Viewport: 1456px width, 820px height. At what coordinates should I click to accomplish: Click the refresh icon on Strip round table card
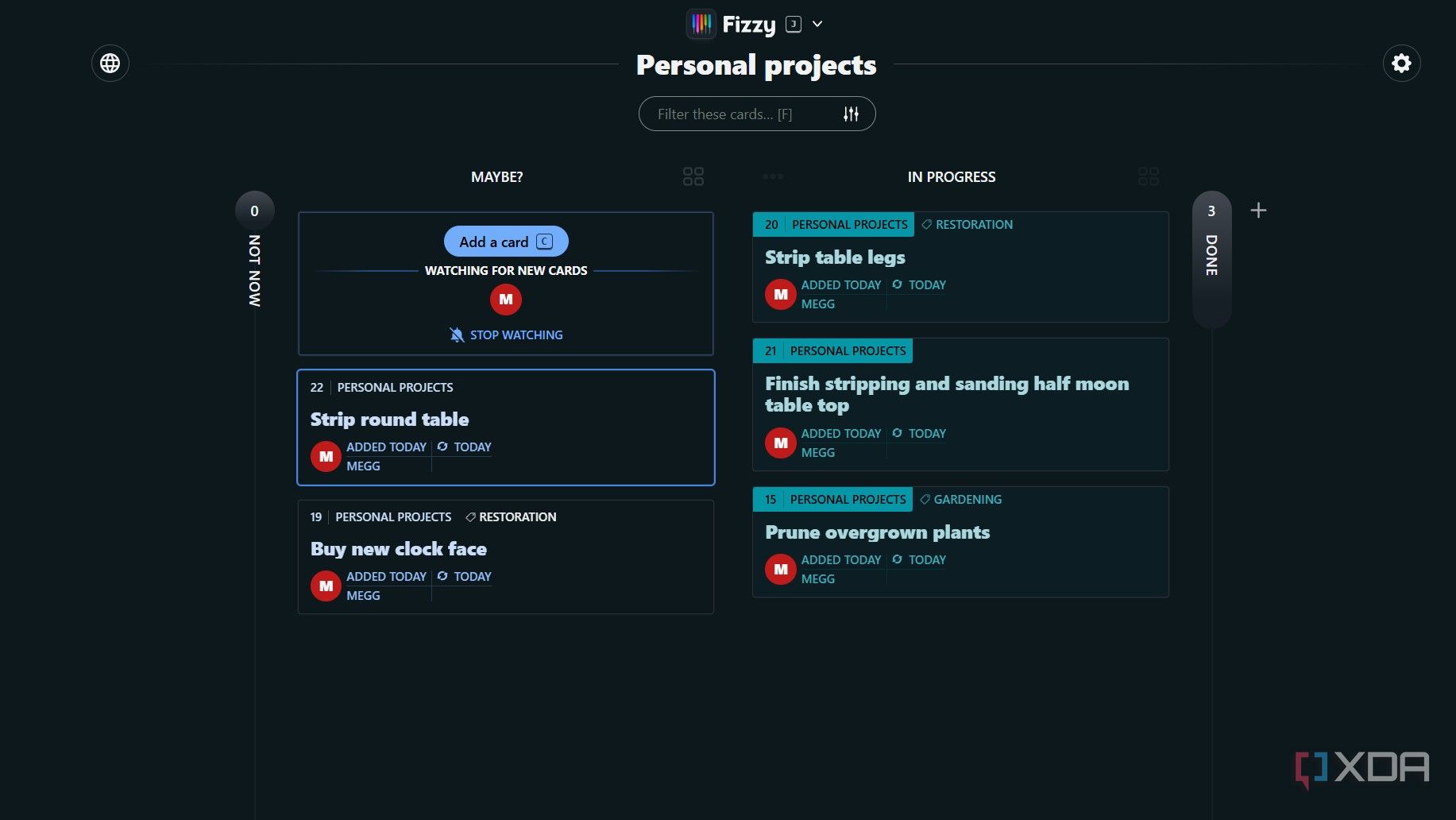pos(442,447)
